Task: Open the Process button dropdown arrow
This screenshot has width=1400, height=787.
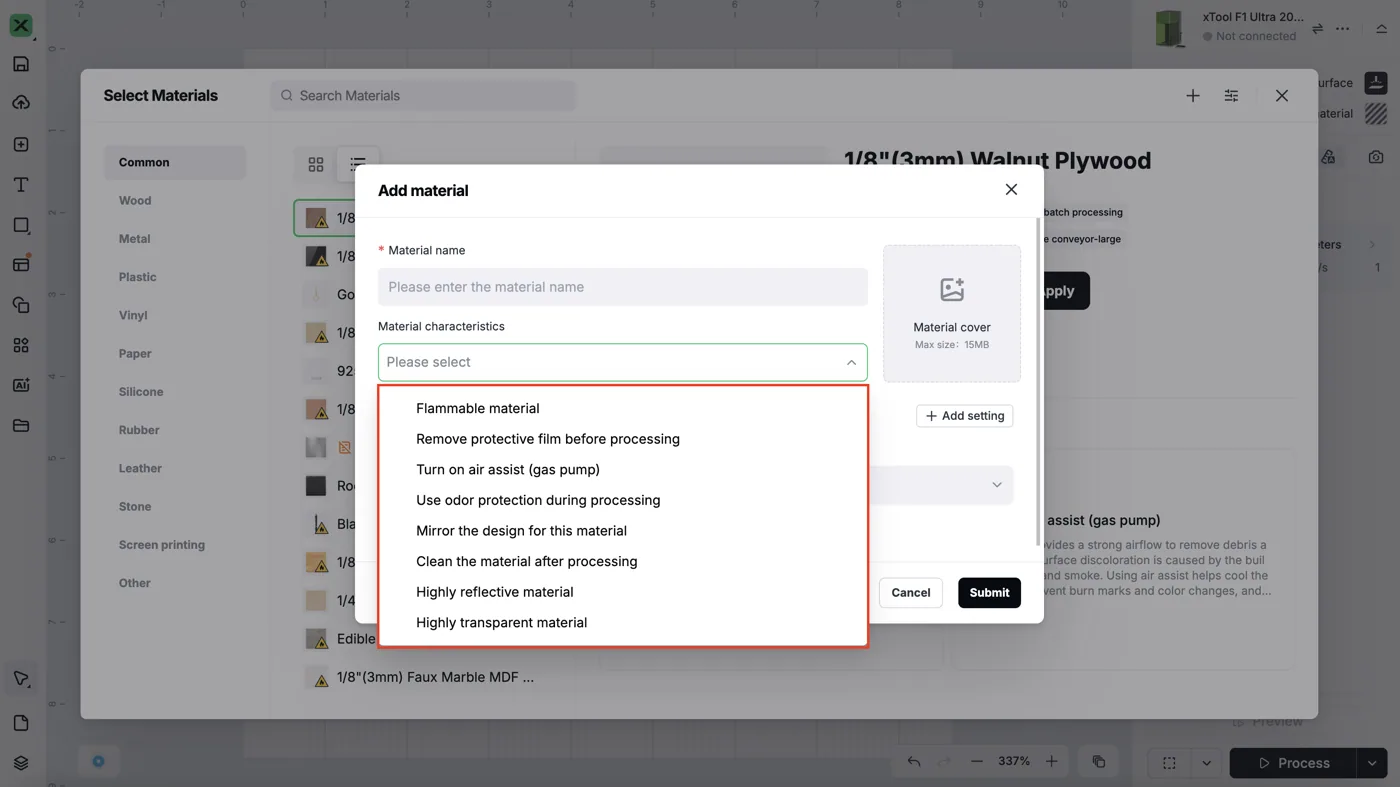Action: click(1372, 763)
